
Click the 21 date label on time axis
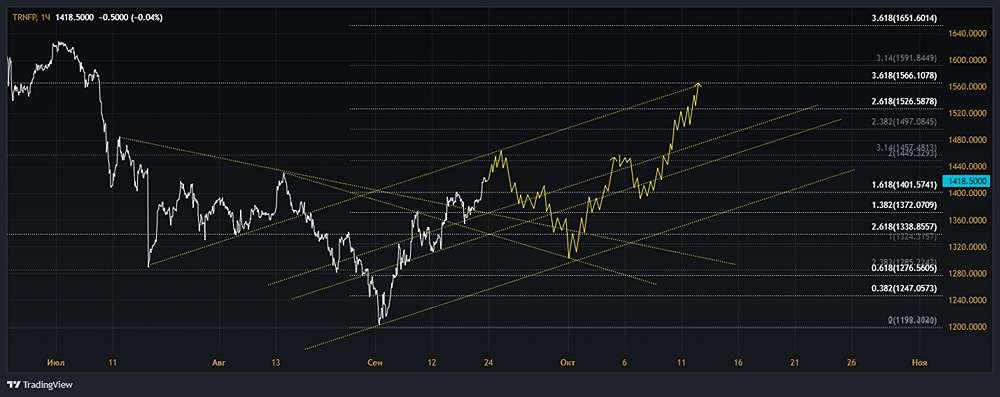(x=795, y=363)
